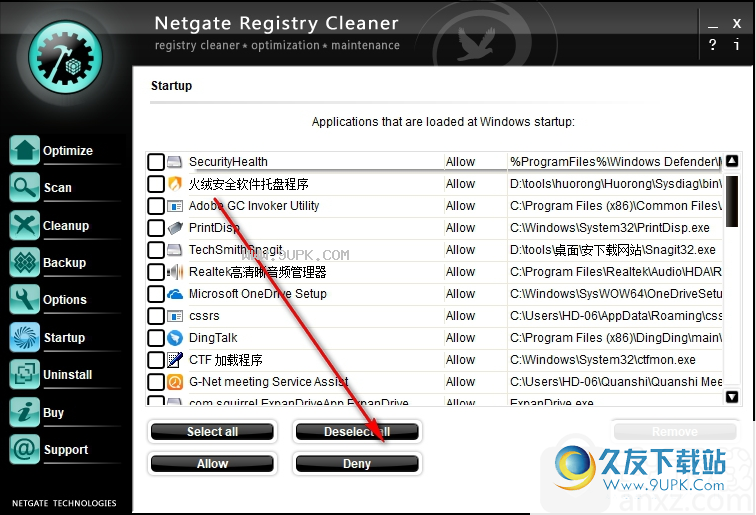The height and width of the screenshot is (515, 756).
Task: Open the Cleanup section
Action: click(x=66, y=226)
